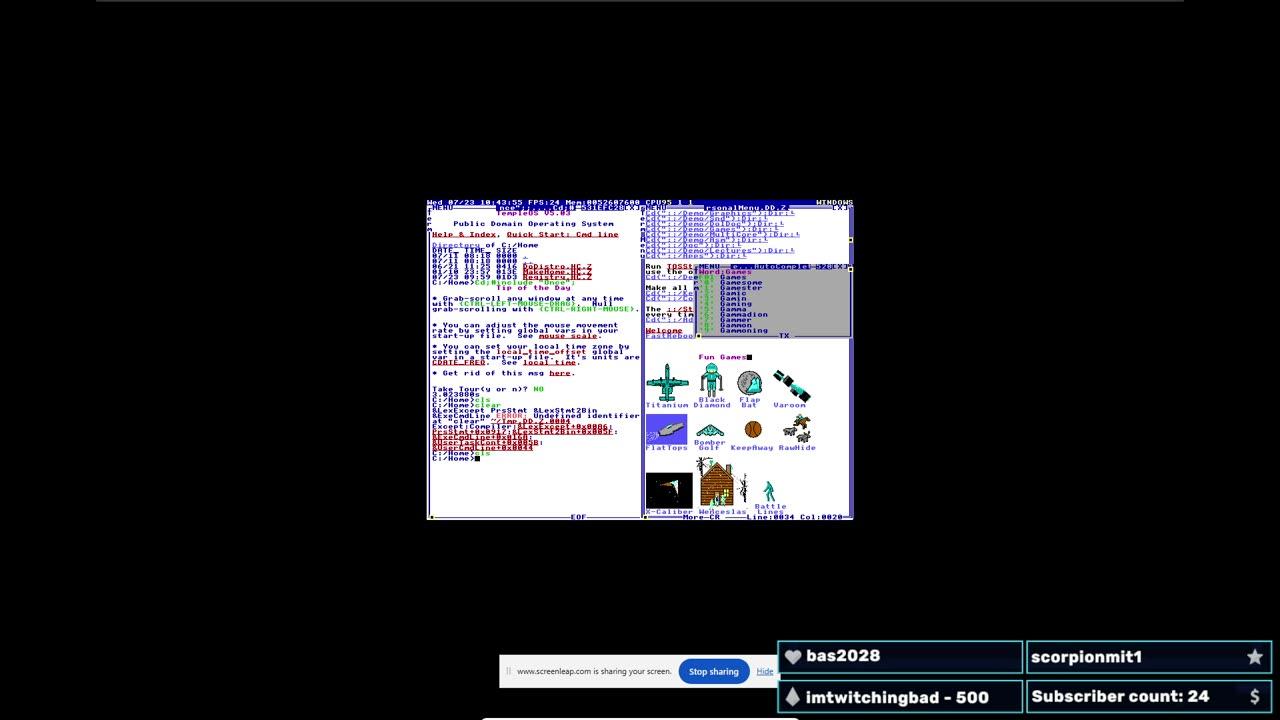The width and height of the screenshot is (1280, 720).
Task: Follow the 'local time' link
Action: 549,363
